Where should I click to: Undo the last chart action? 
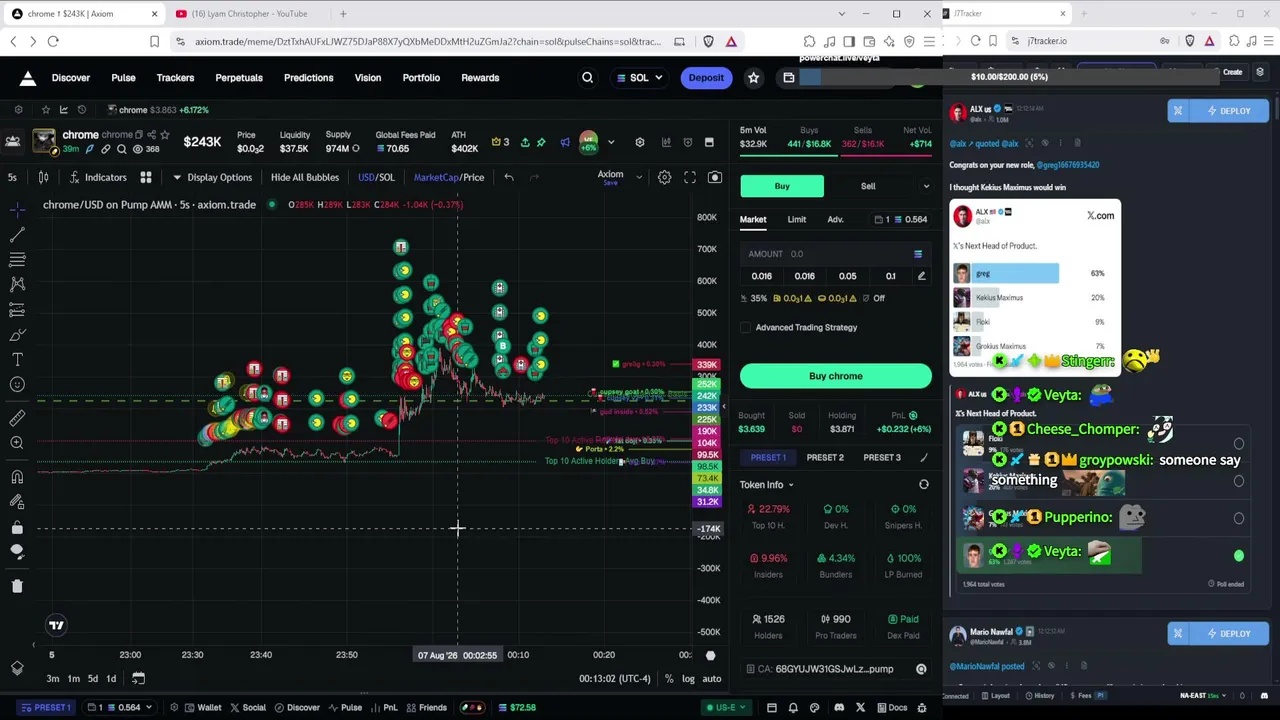[508, 177]
